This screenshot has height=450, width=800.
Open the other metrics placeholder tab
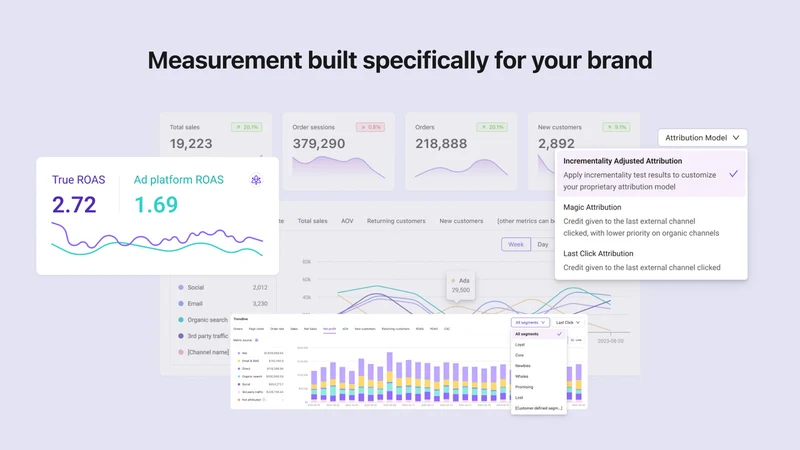point(526,221)
